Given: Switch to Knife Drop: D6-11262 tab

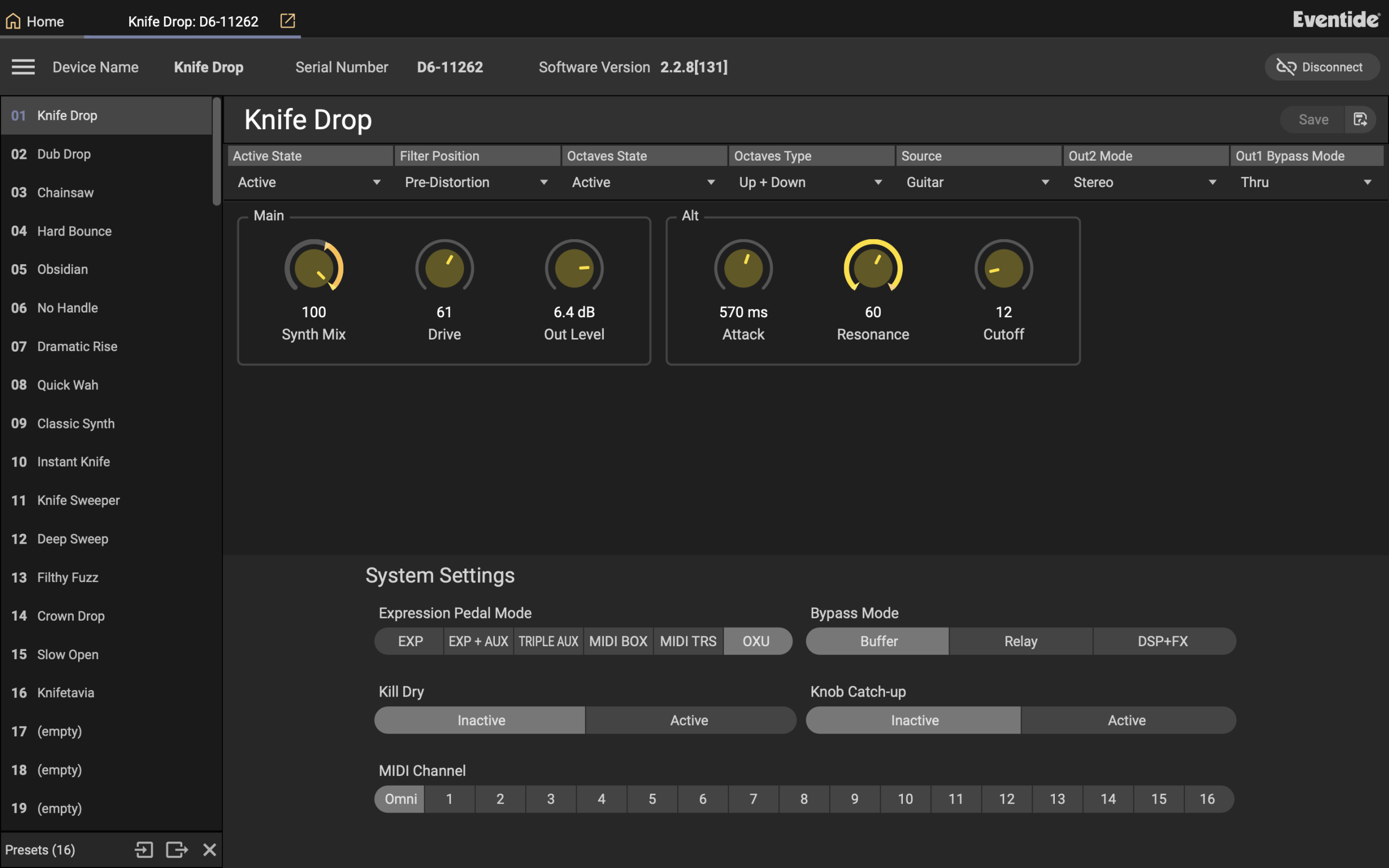Looking at the screenshot, I should click(193, 21).
